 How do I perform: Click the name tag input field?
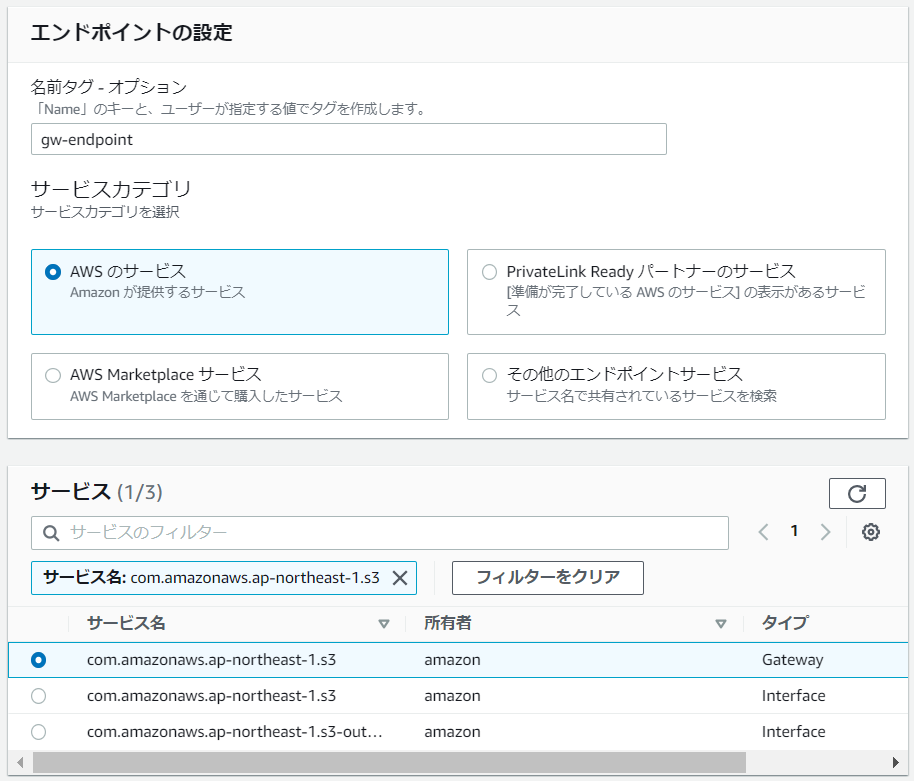click(x=349, y=139)
